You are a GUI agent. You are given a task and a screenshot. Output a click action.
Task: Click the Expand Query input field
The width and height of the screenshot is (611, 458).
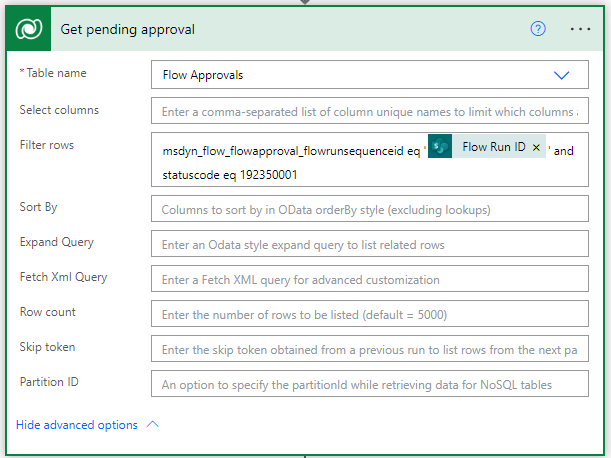pos(369,244)
